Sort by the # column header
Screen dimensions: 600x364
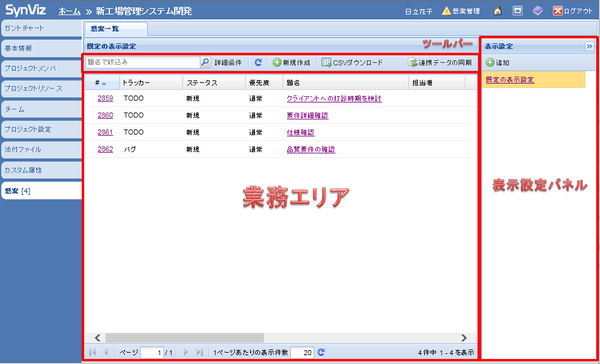102,82
